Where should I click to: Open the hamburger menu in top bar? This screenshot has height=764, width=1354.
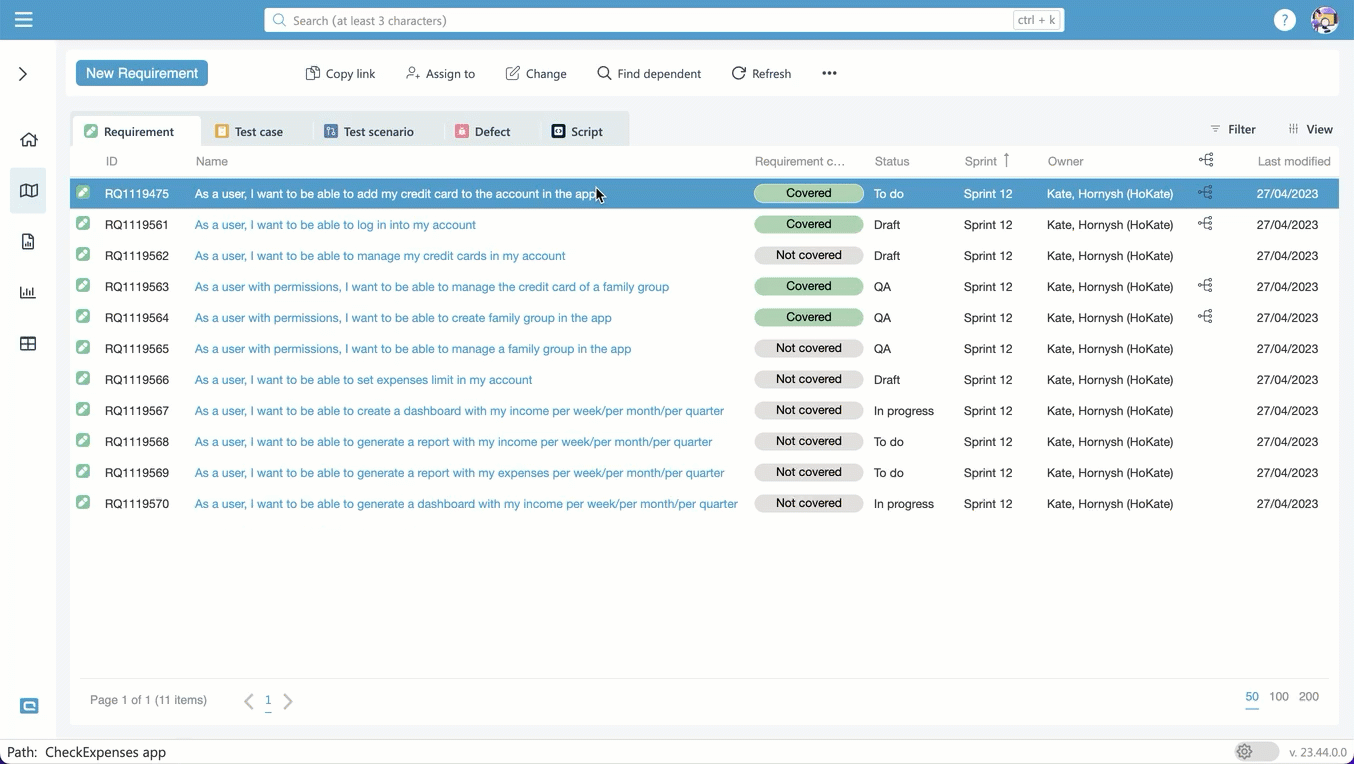tap(24, 20)
